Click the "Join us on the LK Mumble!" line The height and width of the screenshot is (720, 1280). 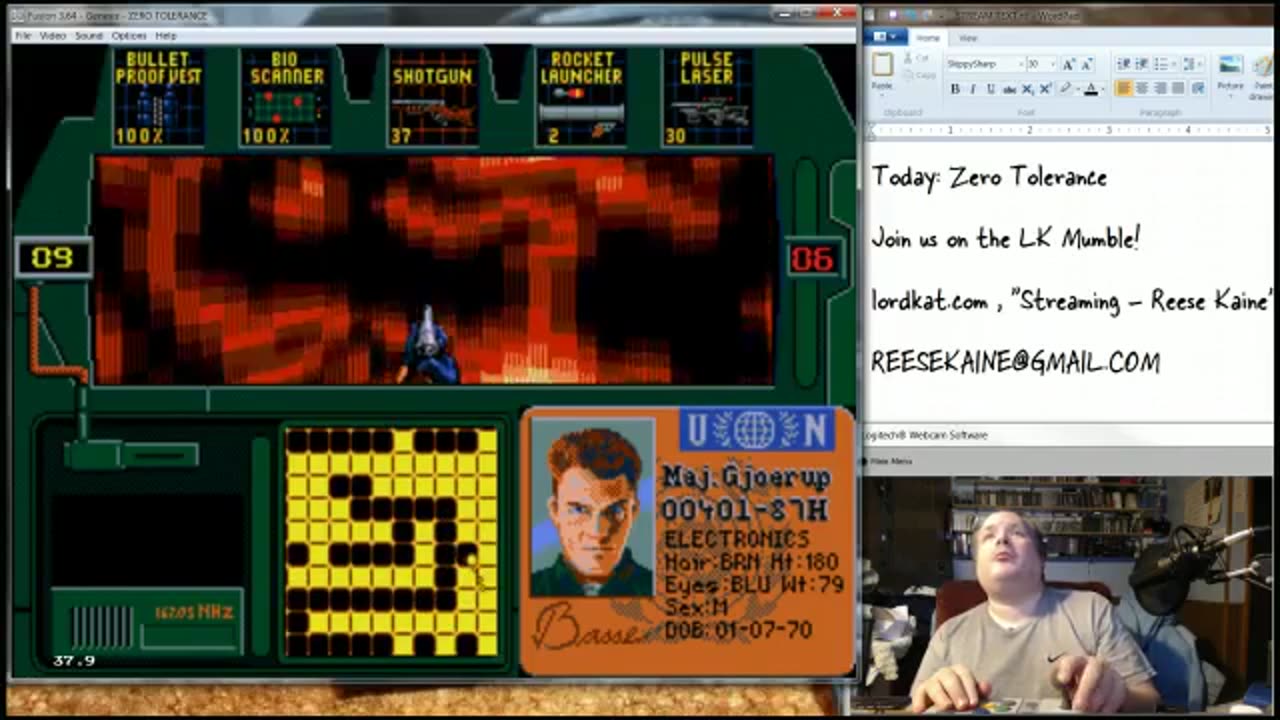[1006, 239]
